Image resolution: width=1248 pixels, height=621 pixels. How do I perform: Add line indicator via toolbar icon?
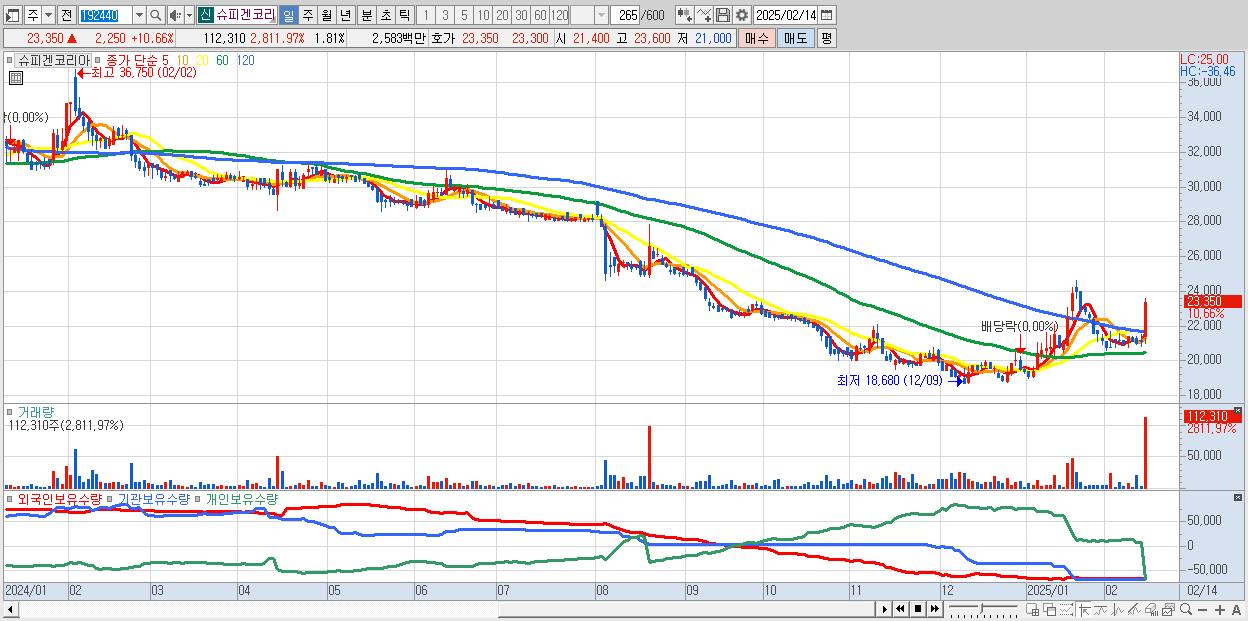point(704,15)
